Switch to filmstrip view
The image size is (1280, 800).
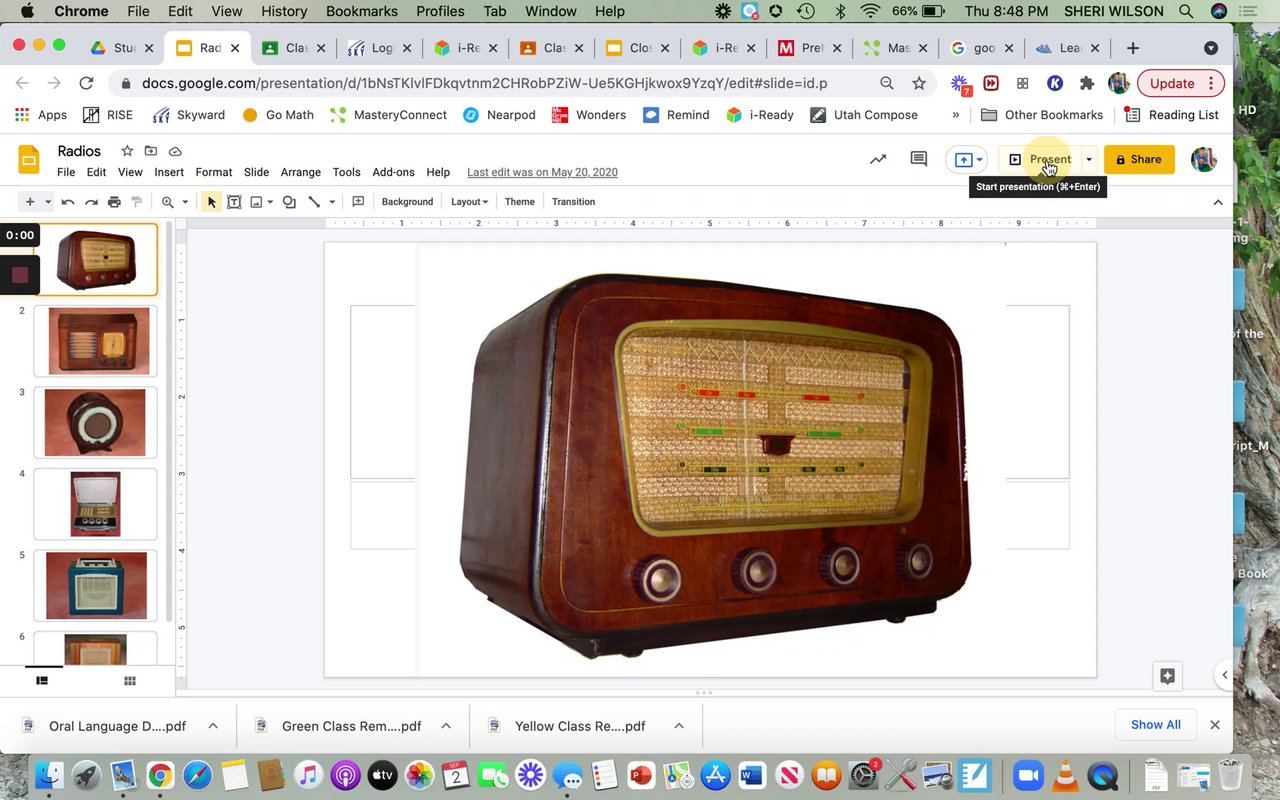coord(42,681)
